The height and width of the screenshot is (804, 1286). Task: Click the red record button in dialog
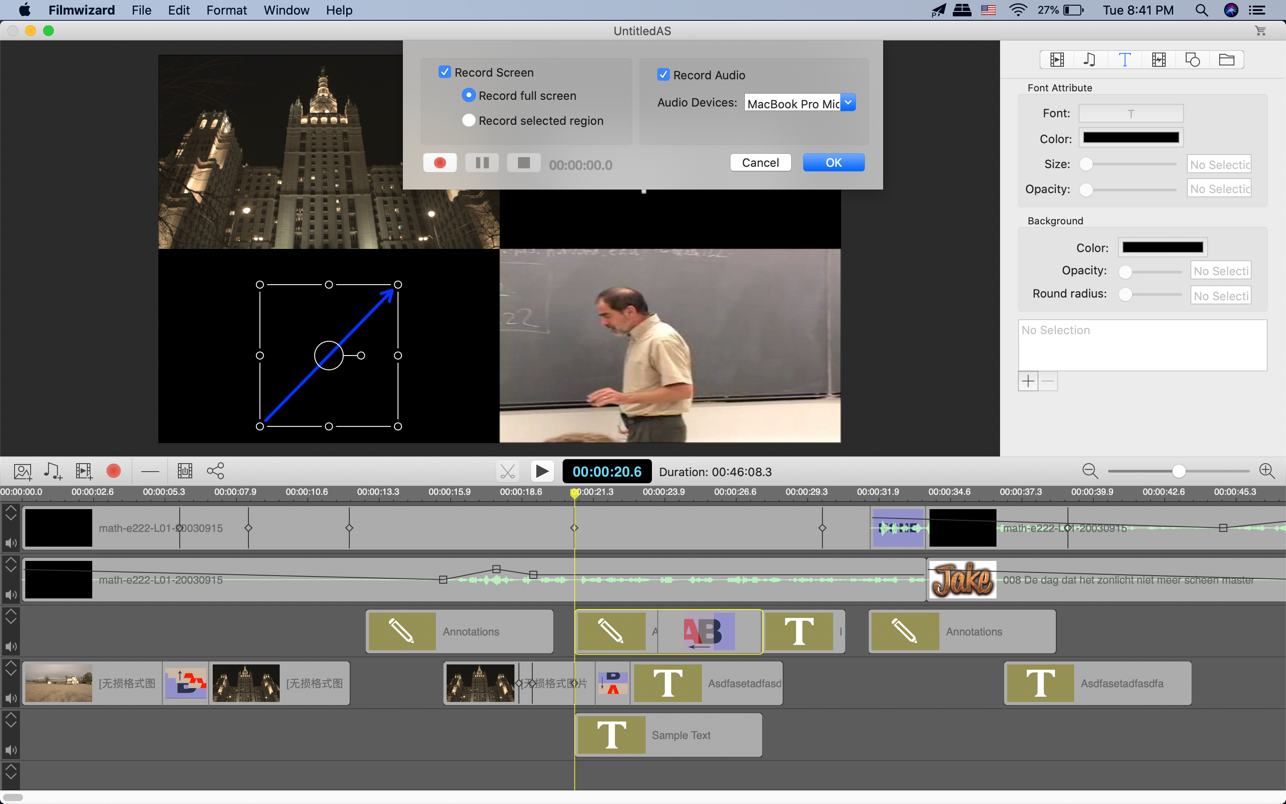pos(440,163)
